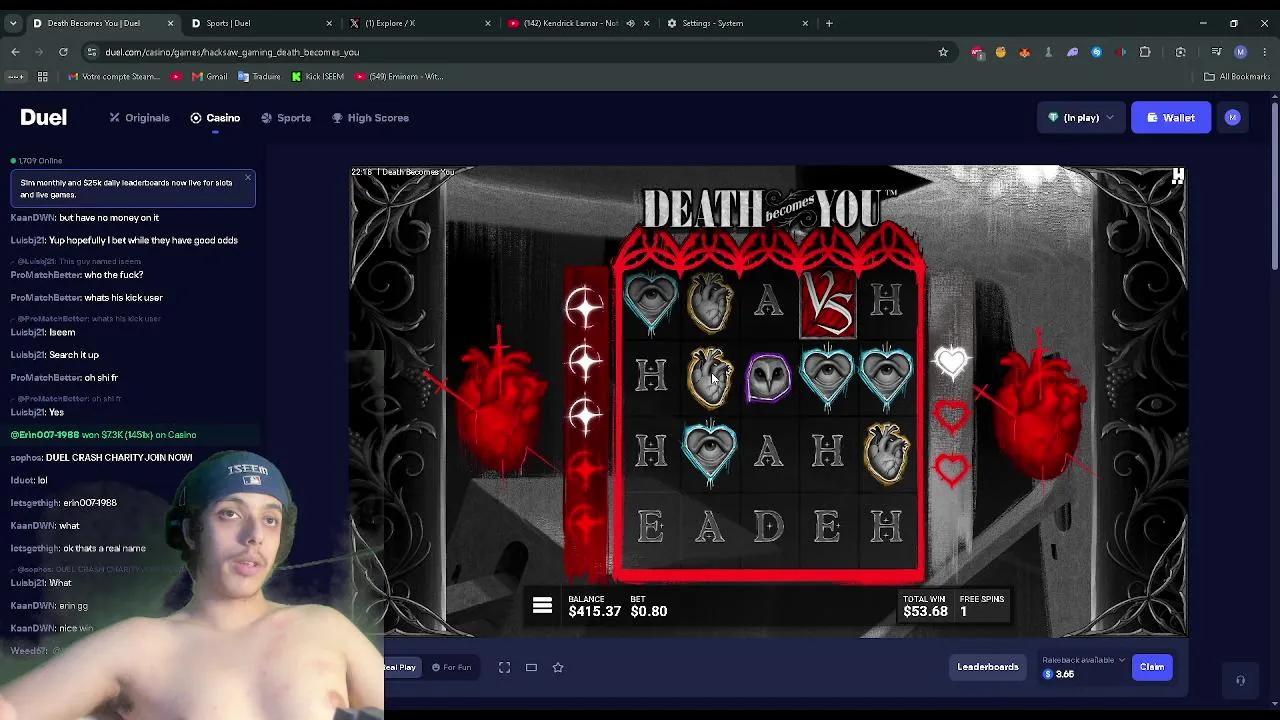Bookmark this page with the star
This screenshot has height=720, width=1280.
coord(943,52)
